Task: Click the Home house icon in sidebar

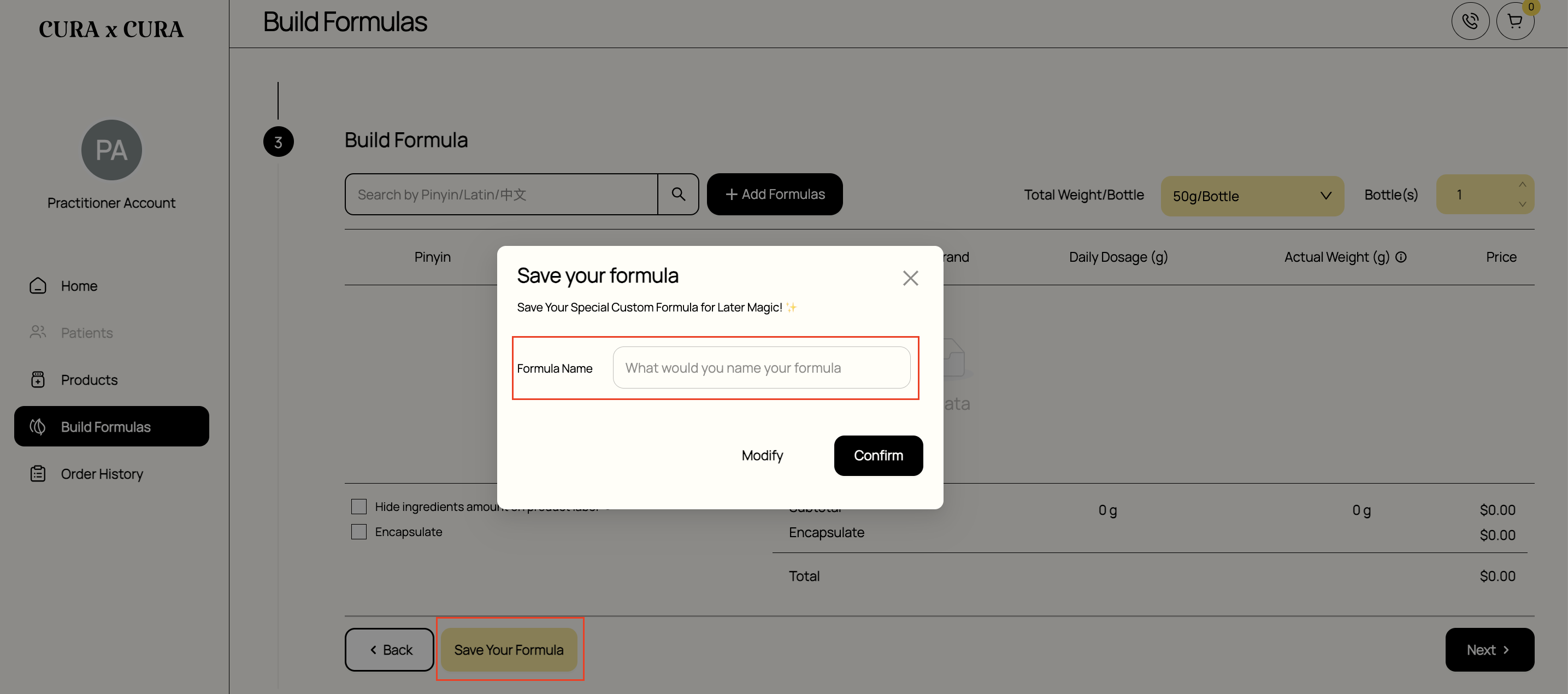Action: [x=38, y=285]
